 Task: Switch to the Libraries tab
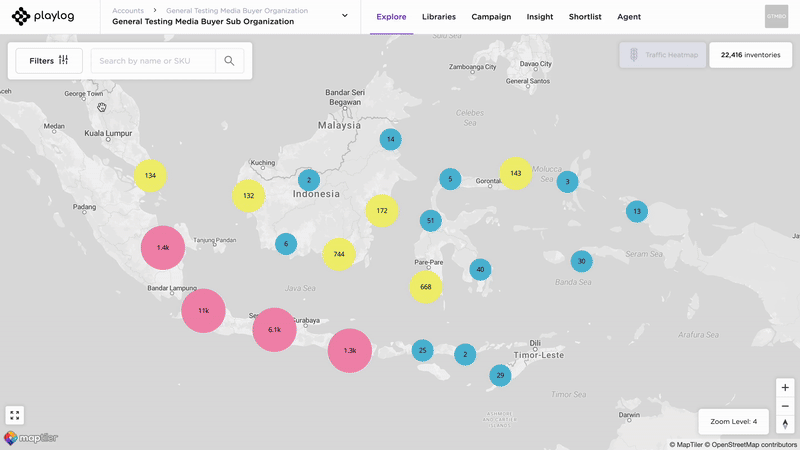[439, 17]
